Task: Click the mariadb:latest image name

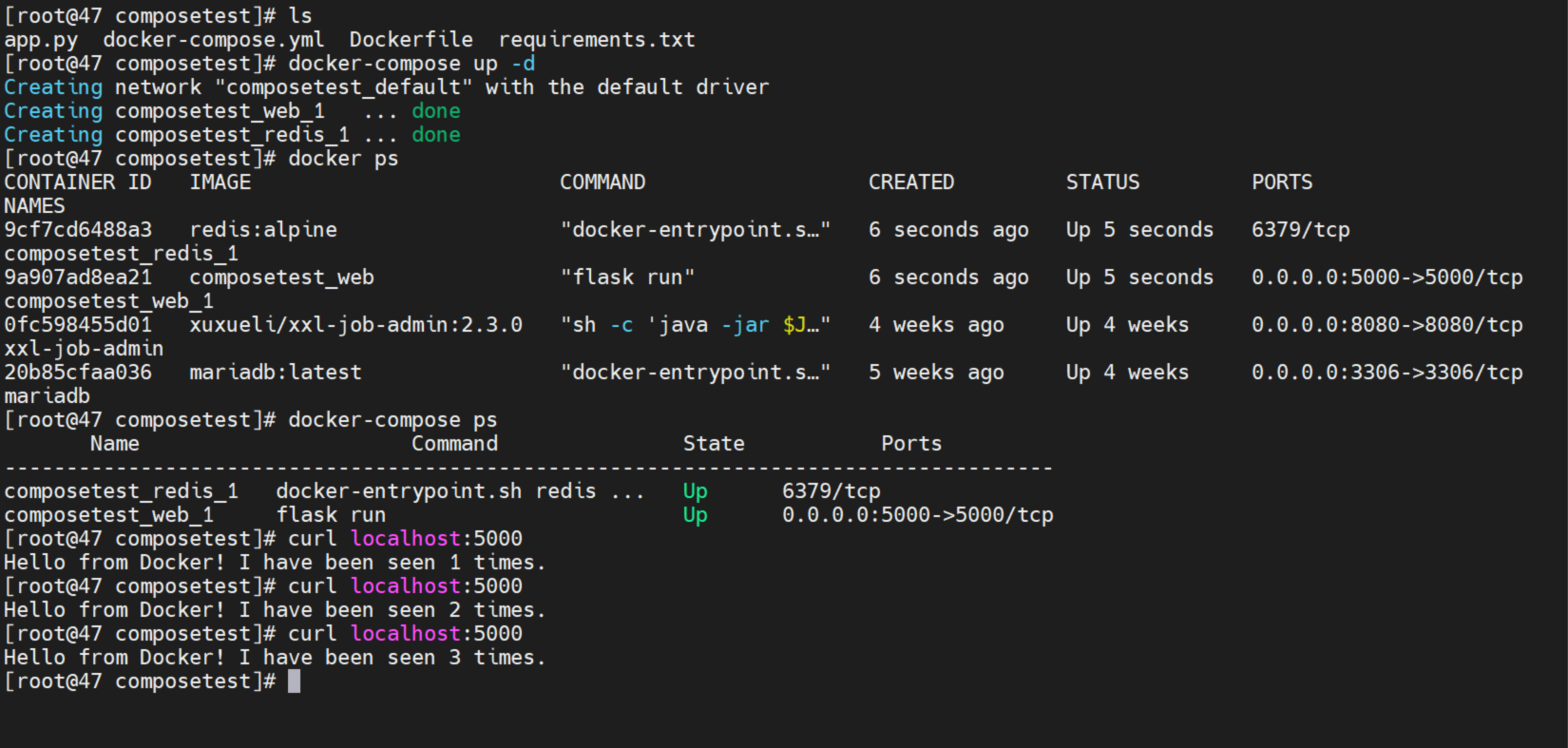Action: [276, 373]
